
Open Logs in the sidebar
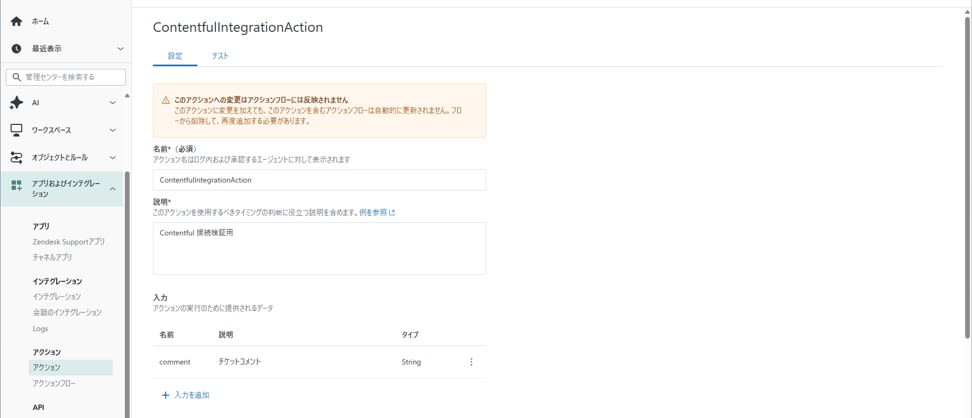click(40, 329)
